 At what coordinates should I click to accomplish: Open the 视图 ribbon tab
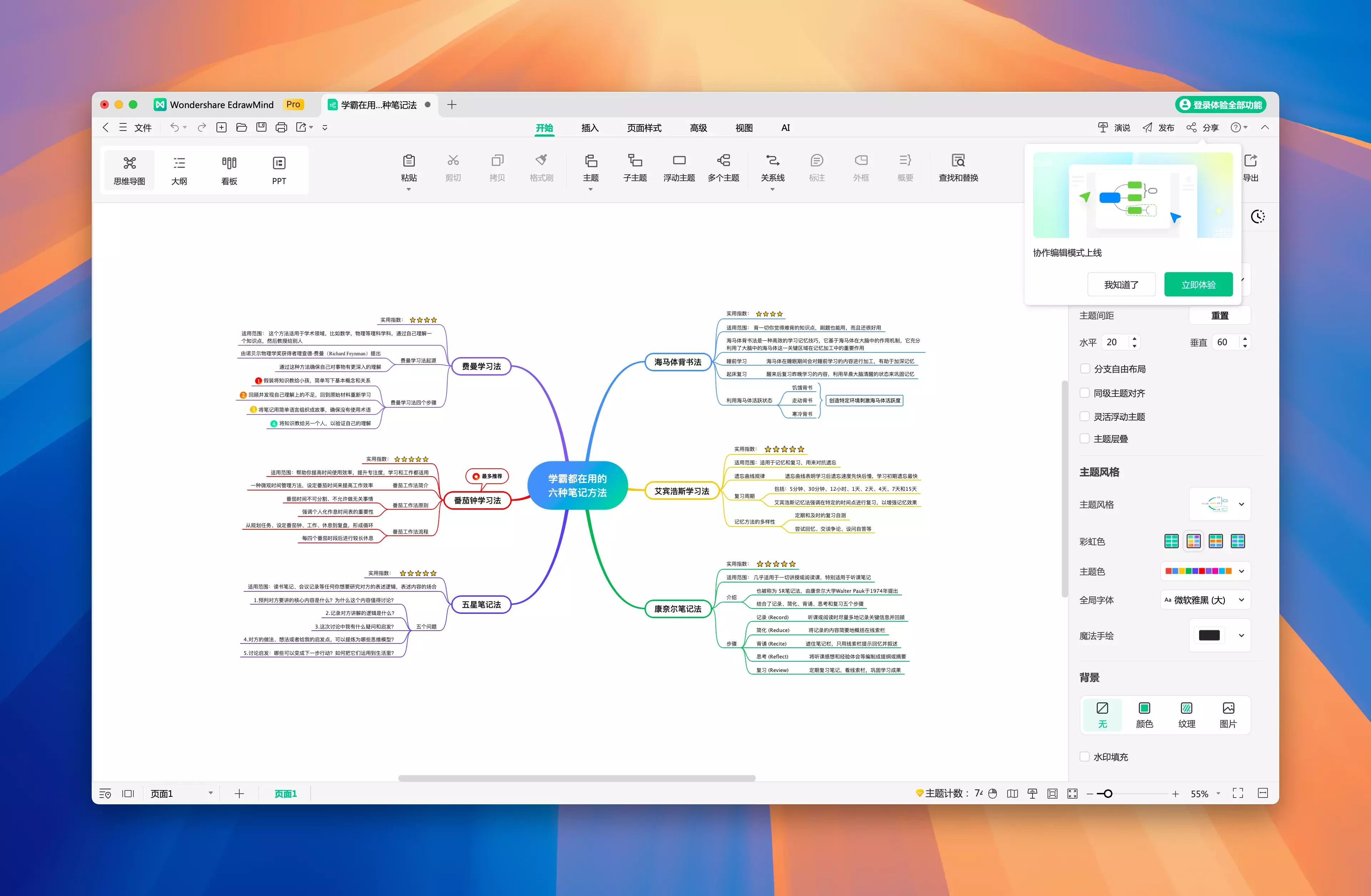coord(744,127)
